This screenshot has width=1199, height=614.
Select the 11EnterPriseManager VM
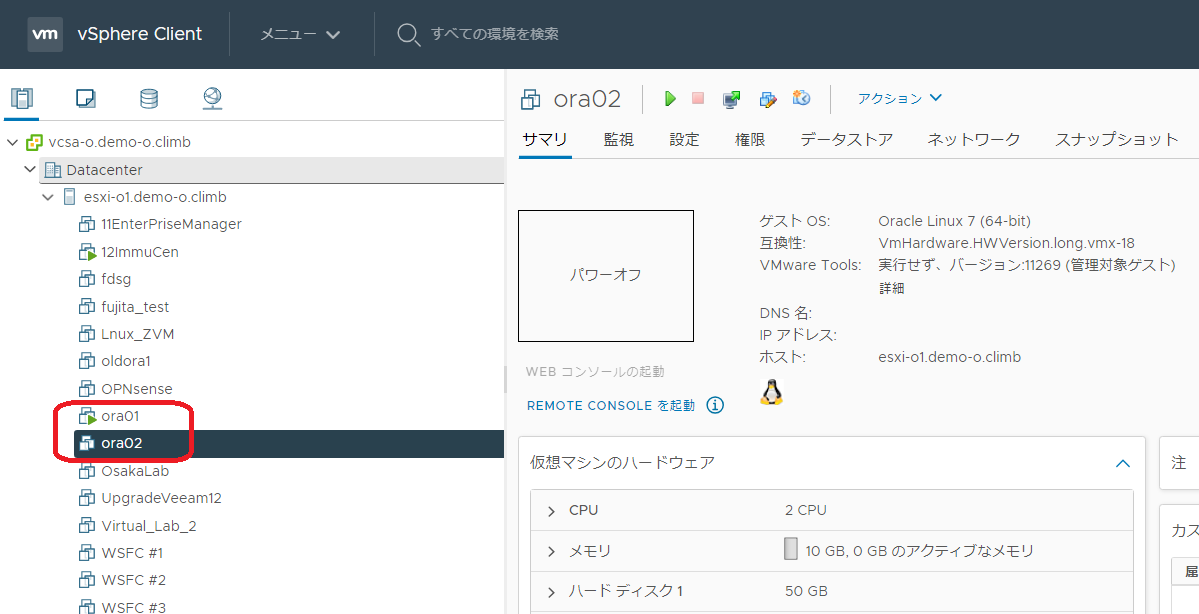click(171, 224)
